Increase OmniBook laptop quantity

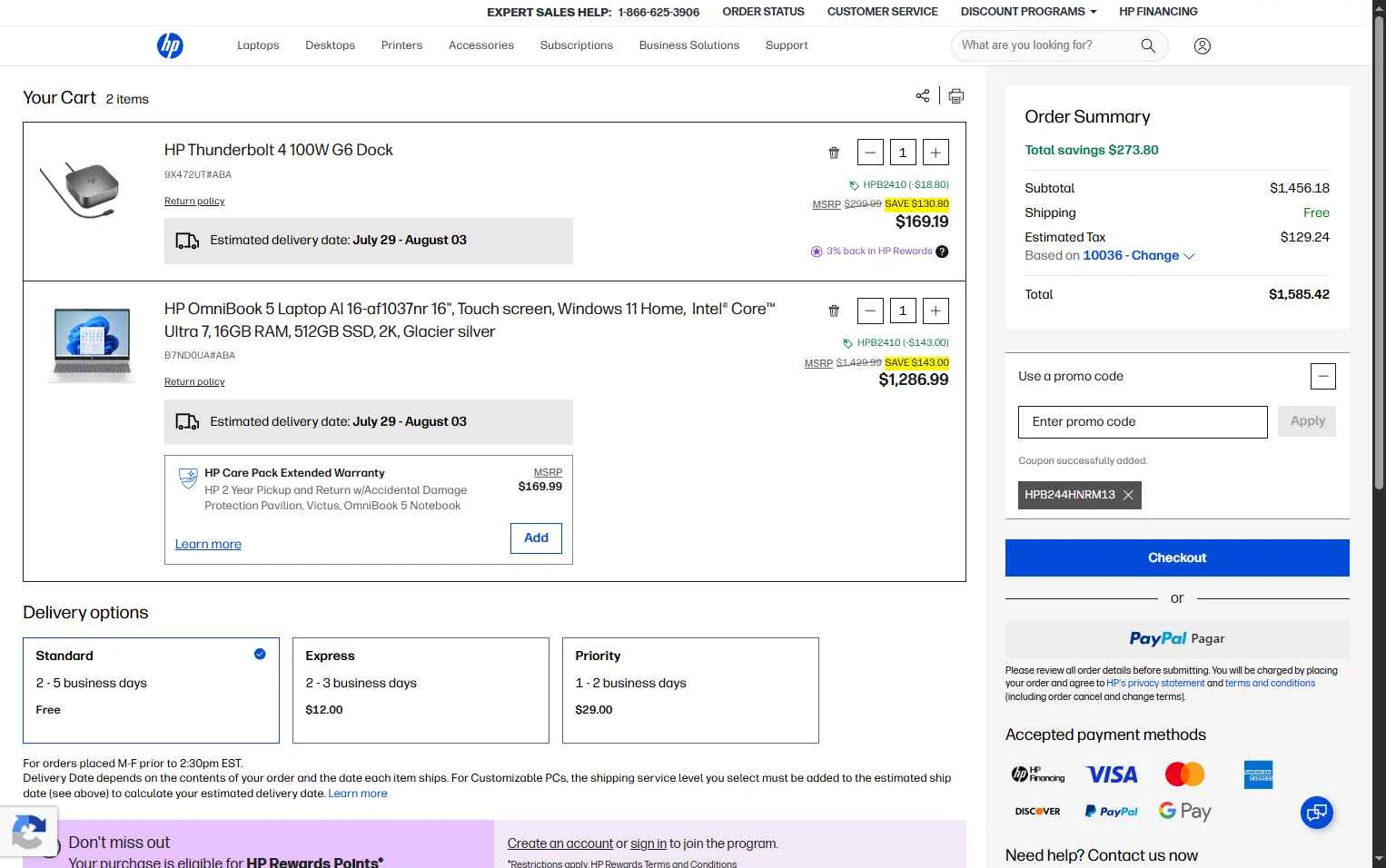(x=936, y=311)
